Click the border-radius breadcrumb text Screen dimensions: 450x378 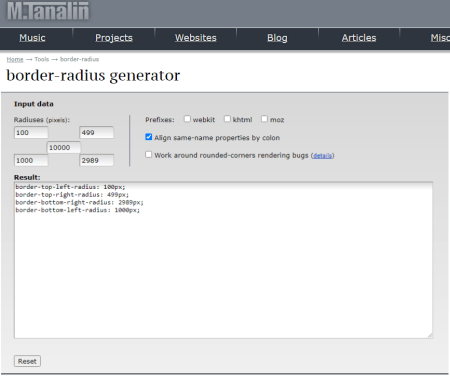tap(79, 59)
